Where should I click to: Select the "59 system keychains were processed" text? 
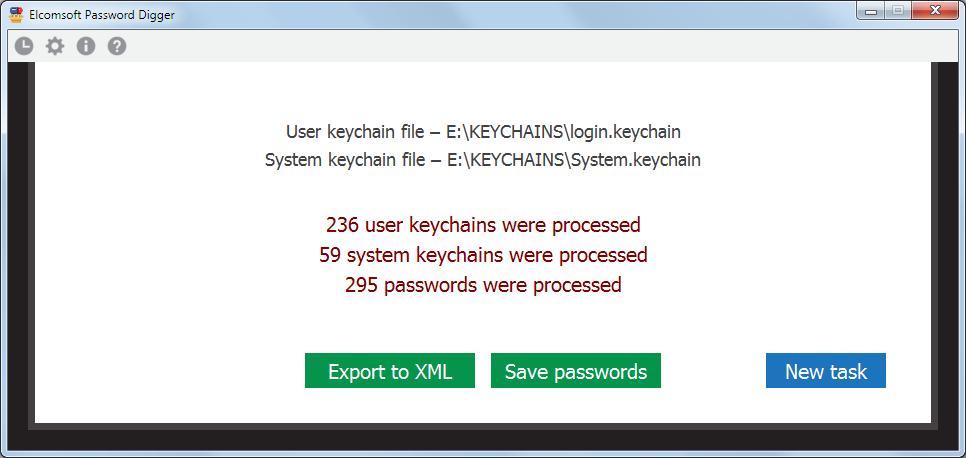483,254
